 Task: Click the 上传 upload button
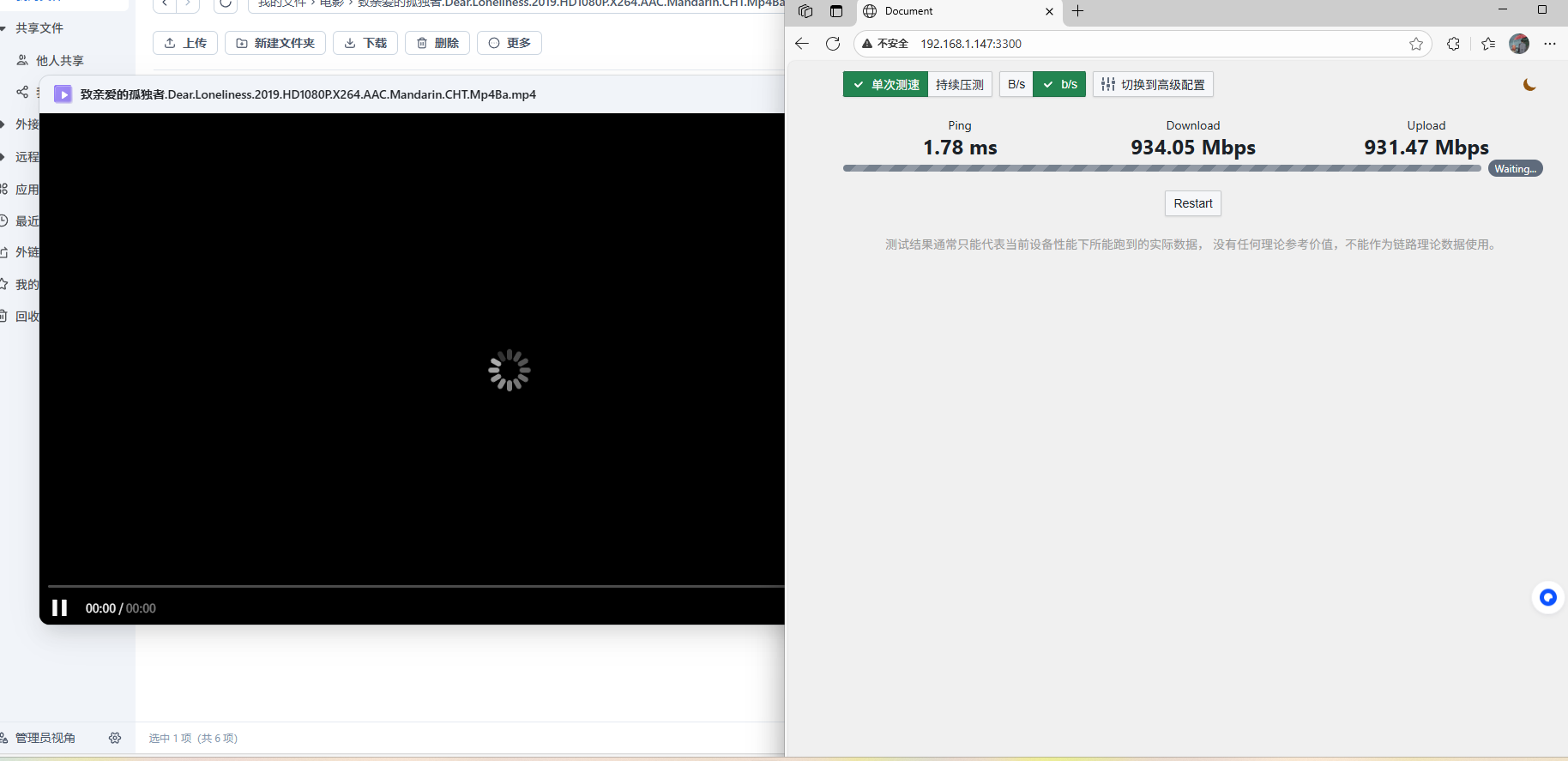pyautogui.click(x=185, y=43)
